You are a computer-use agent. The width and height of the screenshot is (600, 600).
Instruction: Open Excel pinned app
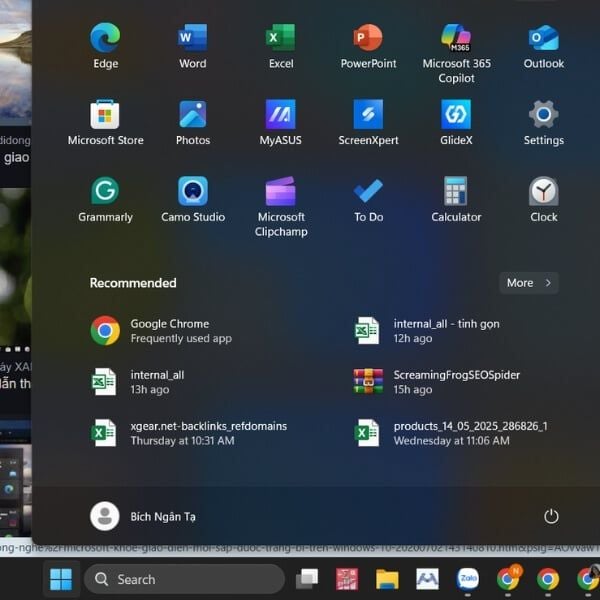pos(281,46)
